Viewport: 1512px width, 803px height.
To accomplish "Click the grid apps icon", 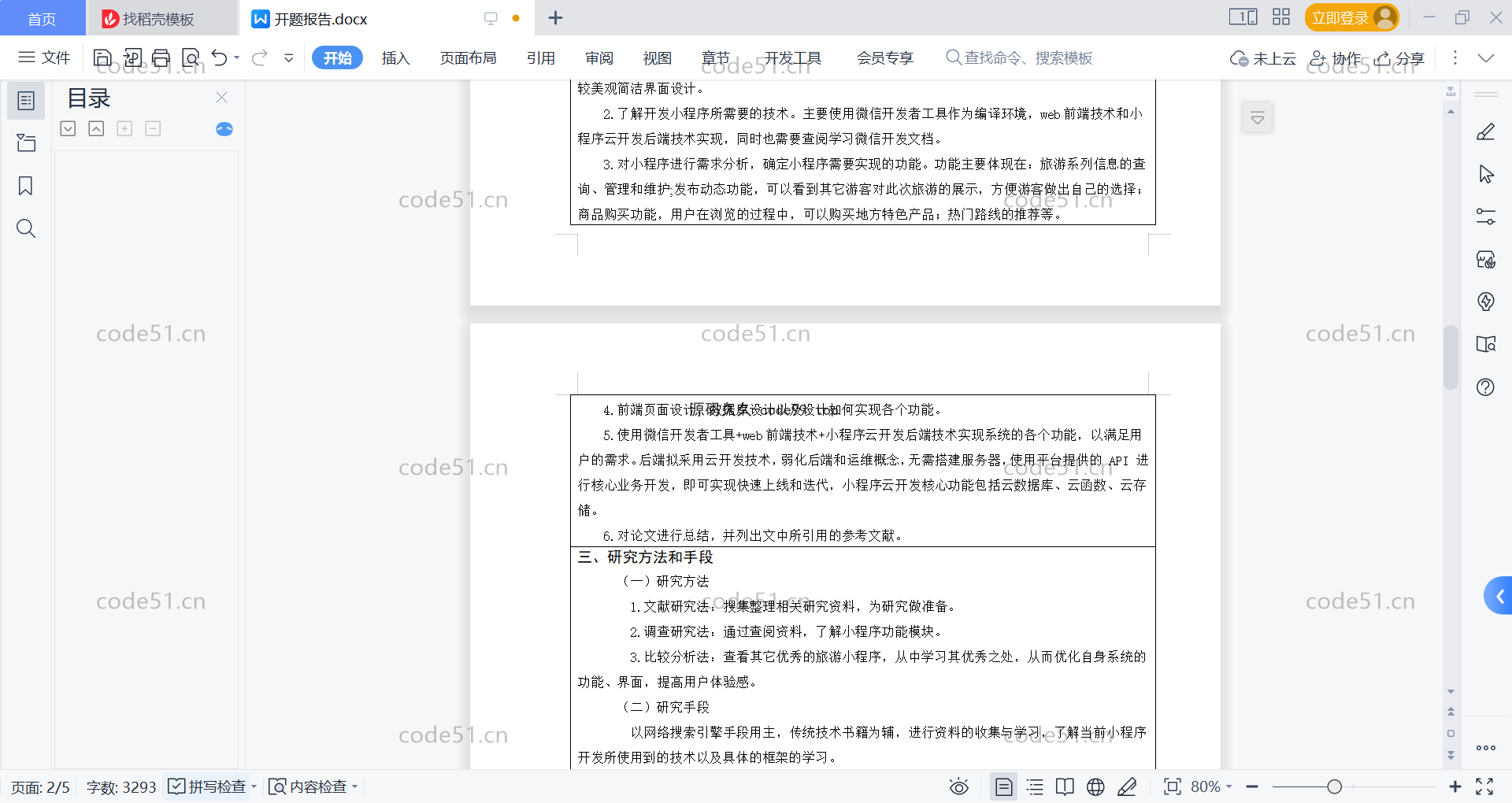I will (x=1281, y=17).
